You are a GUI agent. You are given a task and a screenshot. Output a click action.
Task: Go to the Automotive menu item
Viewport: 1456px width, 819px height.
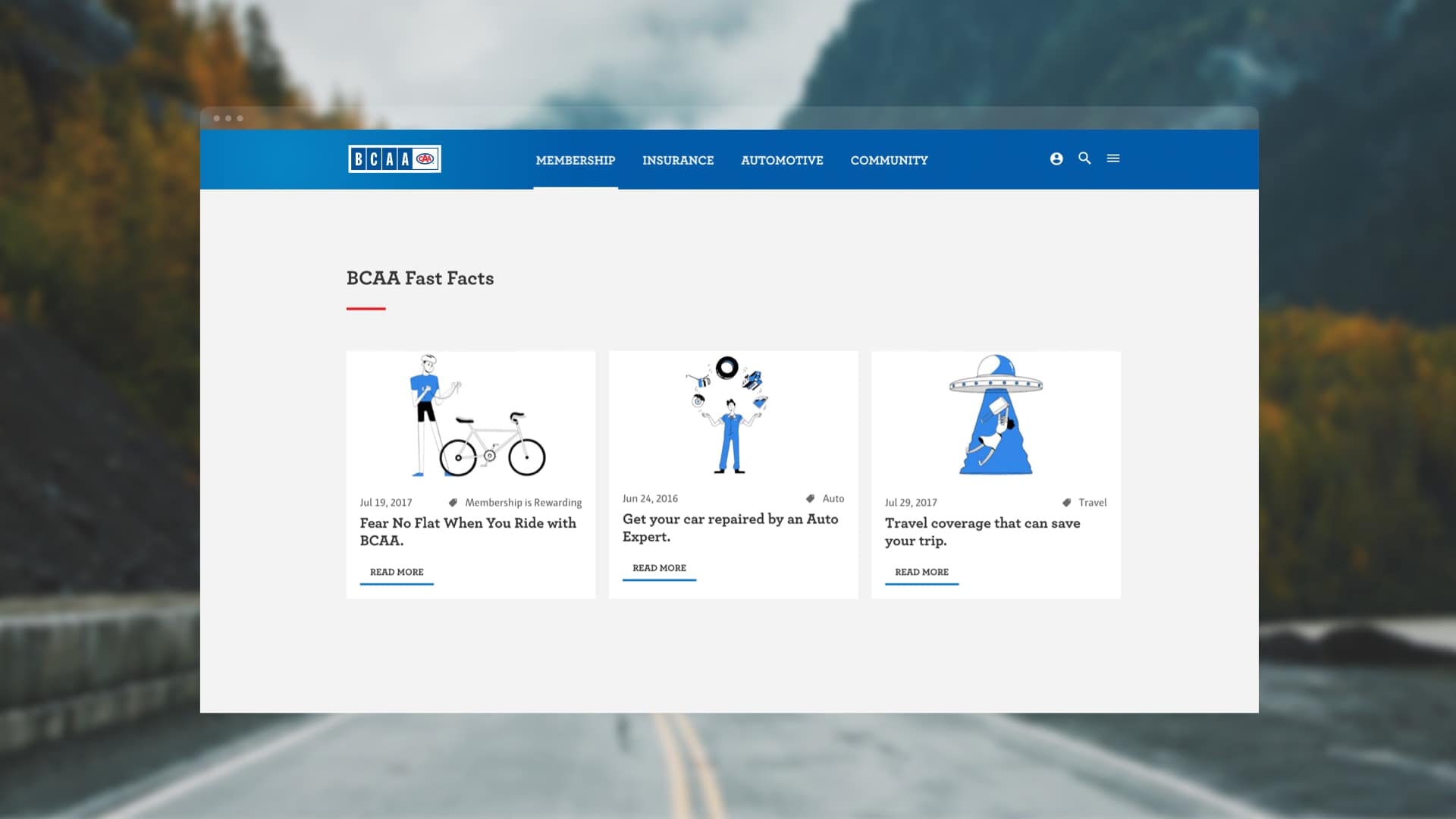click(782, 160)
